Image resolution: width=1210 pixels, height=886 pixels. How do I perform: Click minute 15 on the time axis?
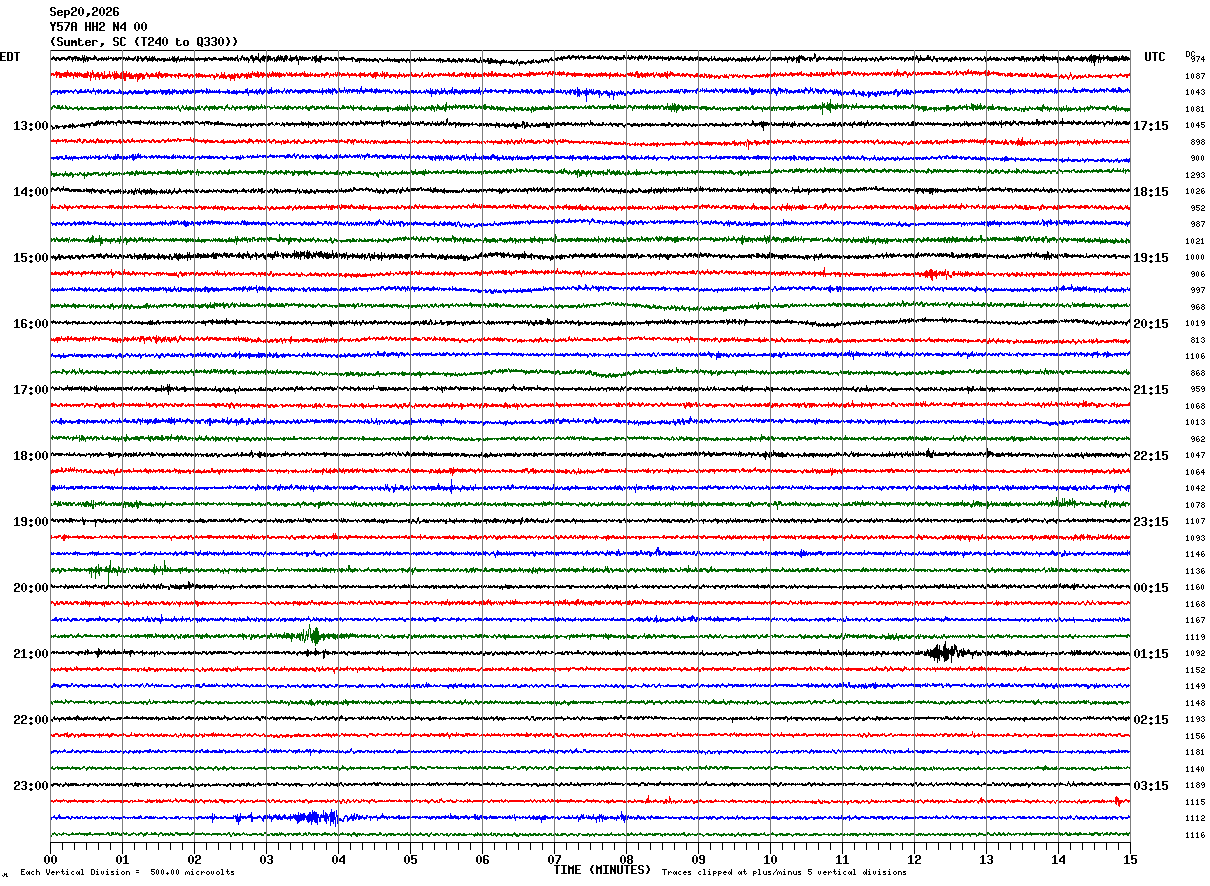pos(1130,859)
